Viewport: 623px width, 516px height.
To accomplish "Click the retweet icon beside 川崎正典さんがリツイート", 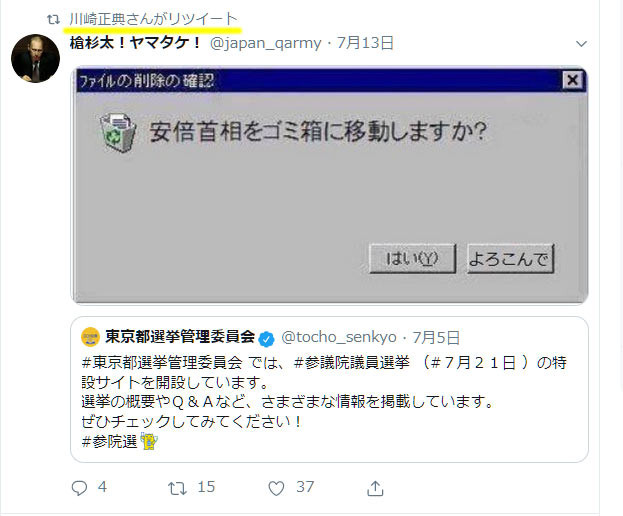I will tap(53, 19).
